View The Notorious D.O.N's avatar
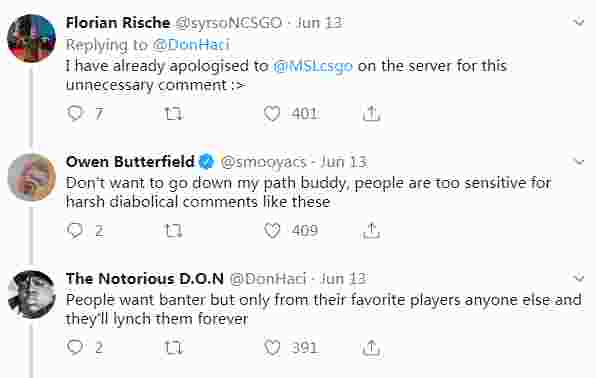 tap(32, 294)
